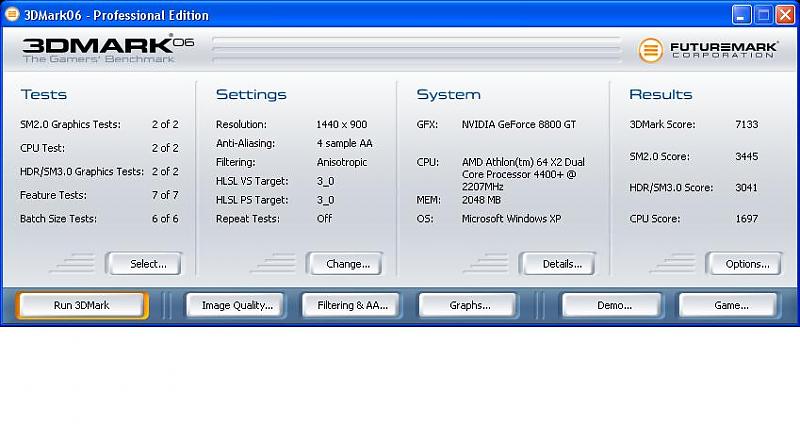Click the HLSL PS Target label
The width and height of the screenshot is (800, 424).
(252, 200)
